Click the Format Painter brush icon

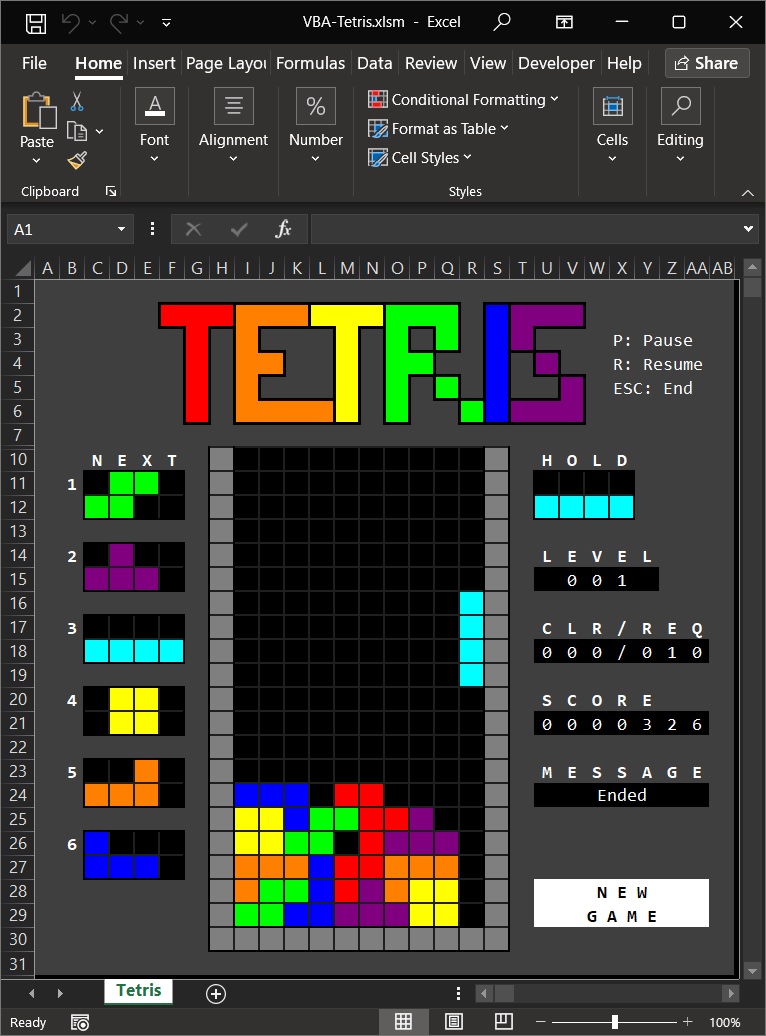pyautogui.click(x=77, y=161)
